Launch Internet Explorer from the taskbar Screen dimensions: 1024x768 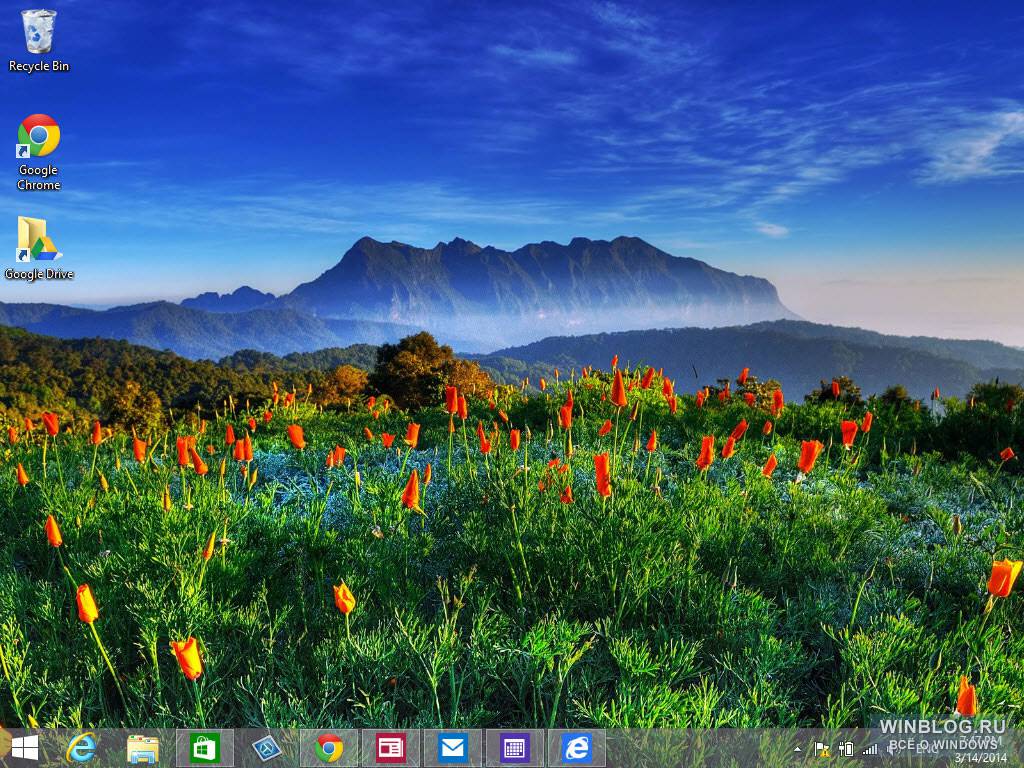tap(81, 748)
